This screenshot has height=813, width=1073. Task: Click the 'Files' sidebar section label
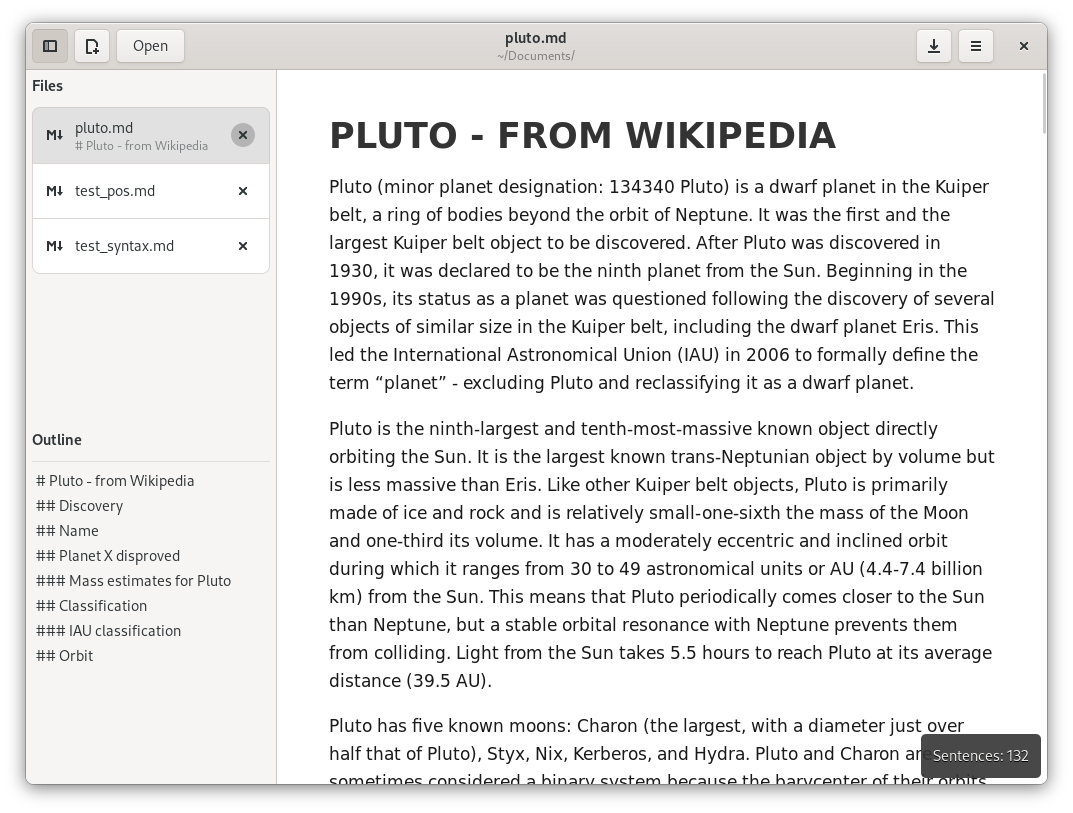click(x=47, y=86)
